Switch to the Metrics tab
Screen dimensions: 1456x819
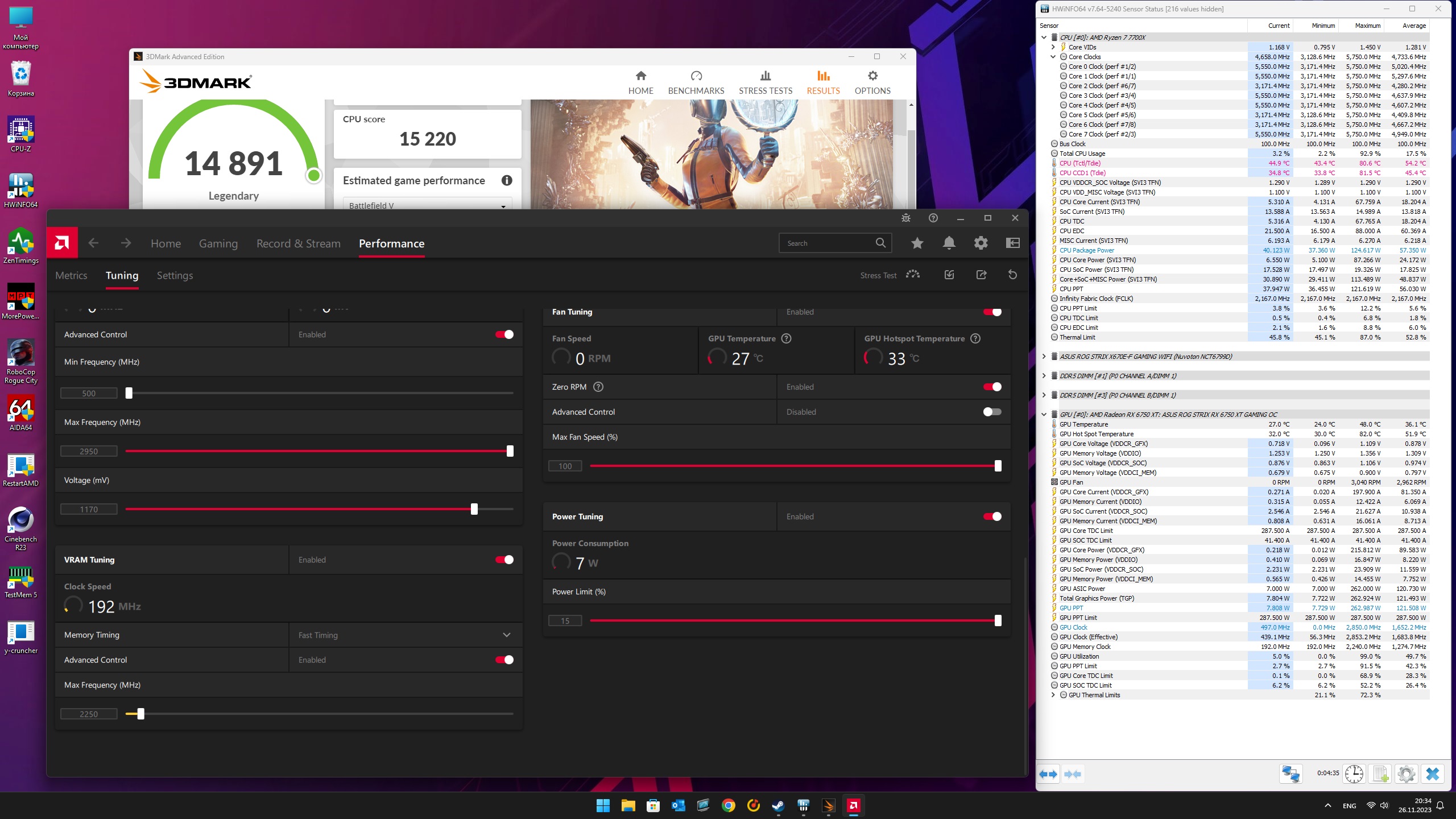[x=71, y=276]
